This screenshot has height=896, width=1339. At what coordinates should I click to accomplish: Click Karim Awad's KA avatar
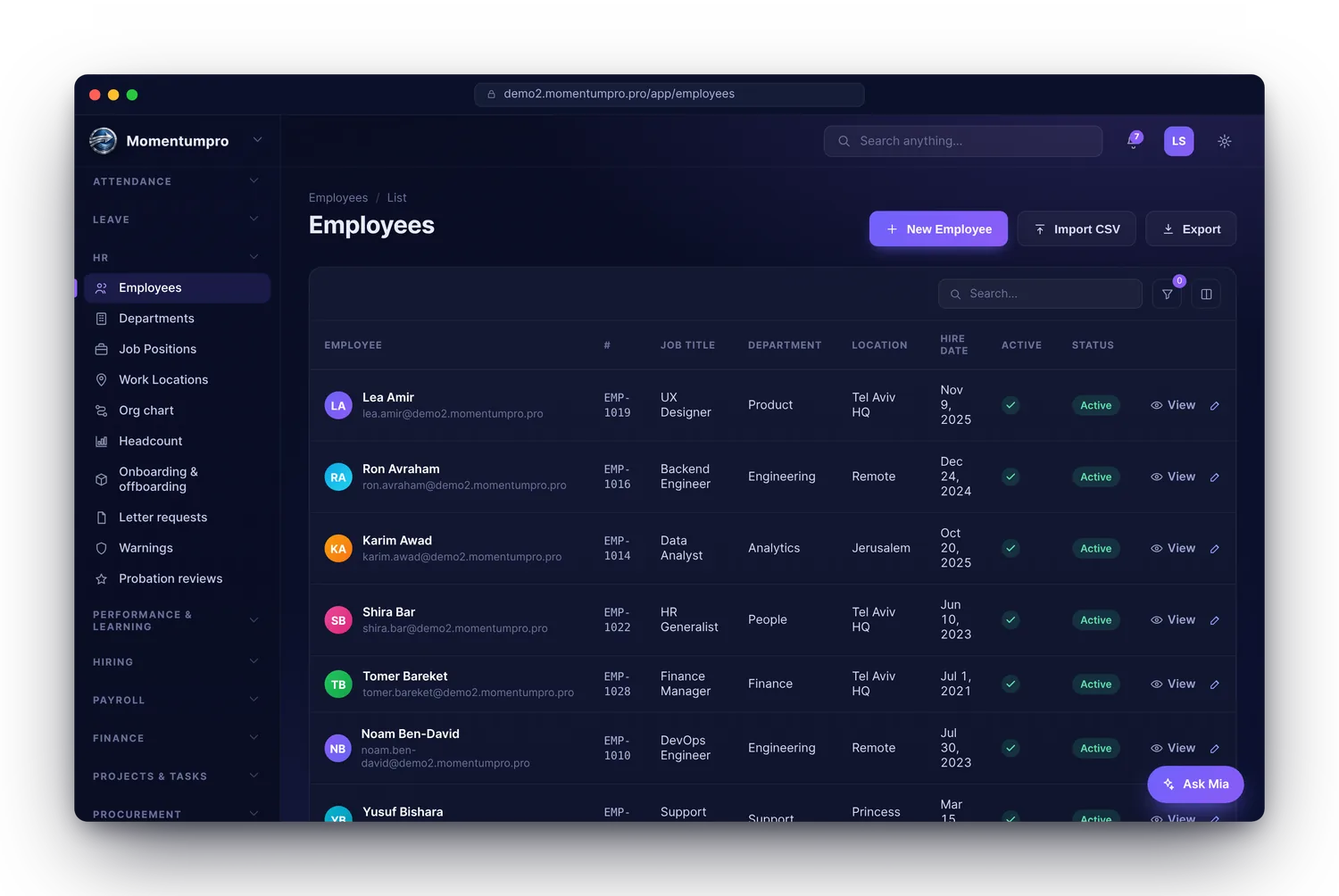[x=338, y=548]
